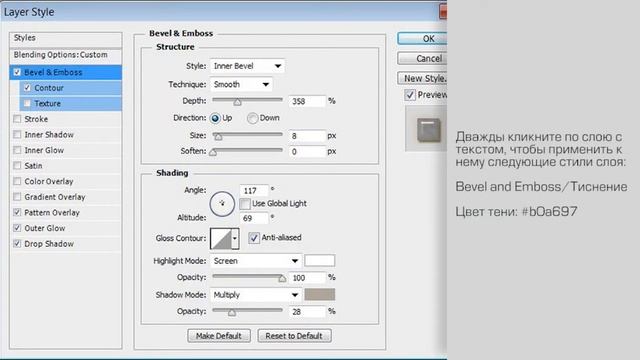This screenshot has height=360, width=640.
Task: Disable the Pattern Overlay checkbox
Action: point(17,212)
